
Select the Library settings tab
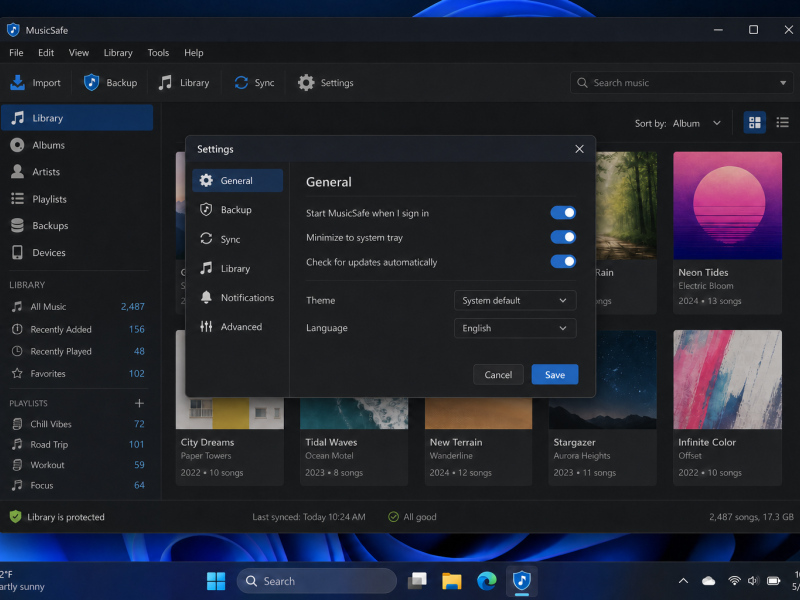(238, 268)
